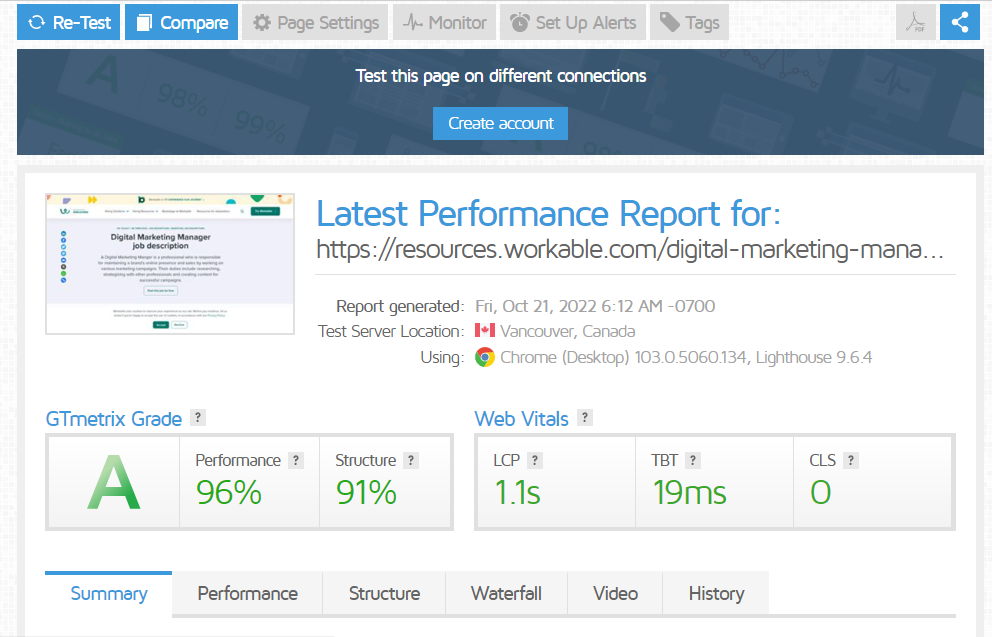Screen dimensions: 992x637
Task: Click the Tags button
Action: pyautogui.click(x=689, y=22)
